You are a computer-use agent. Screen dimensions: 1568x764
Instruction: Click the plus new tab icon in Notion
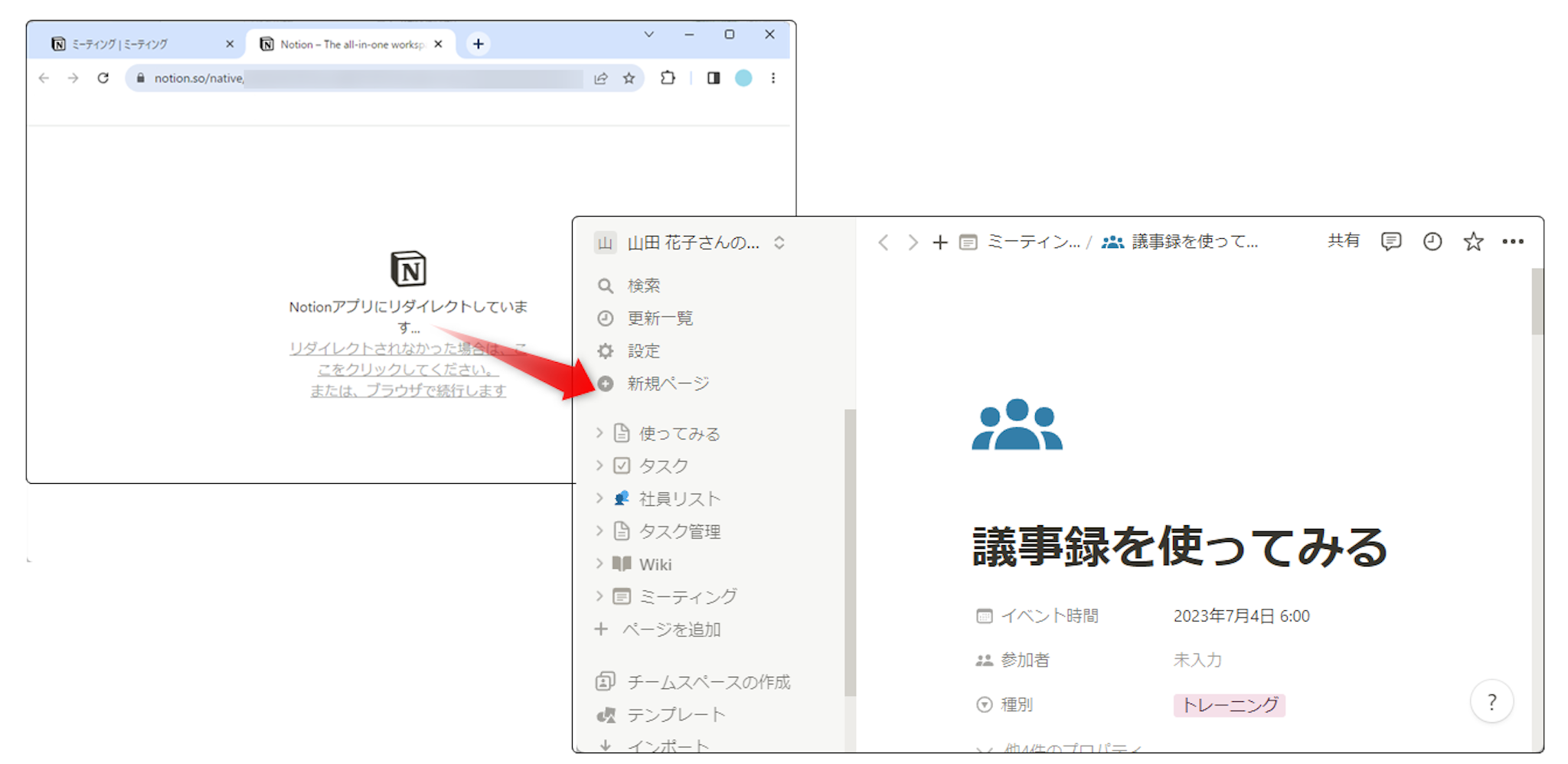tap(939, 243)
